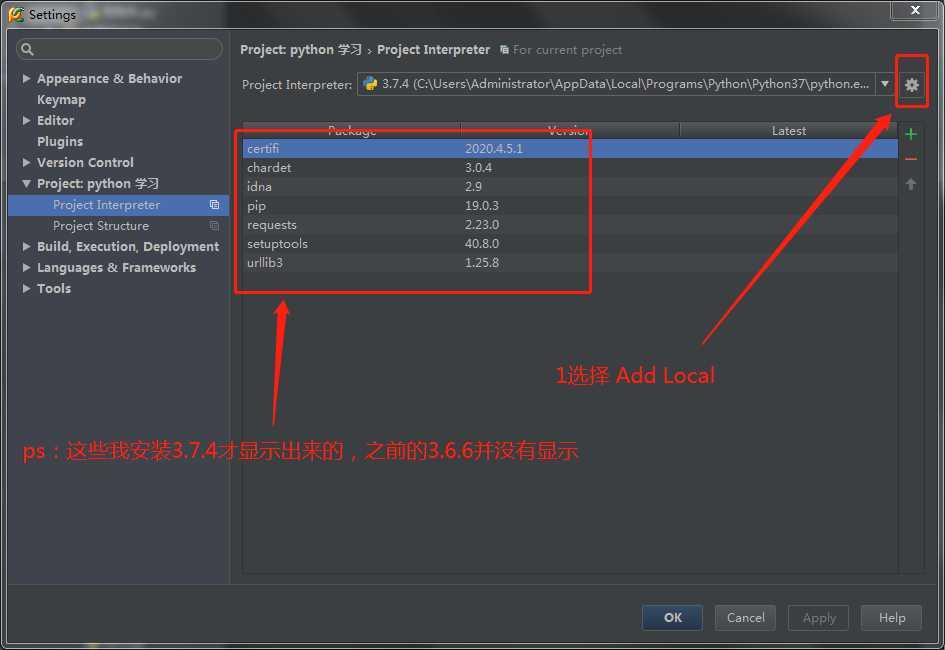The width and height of the screenshot is (945, 650).
Task: Click version 19.0.3 cell
Action: tap(482, 205)
